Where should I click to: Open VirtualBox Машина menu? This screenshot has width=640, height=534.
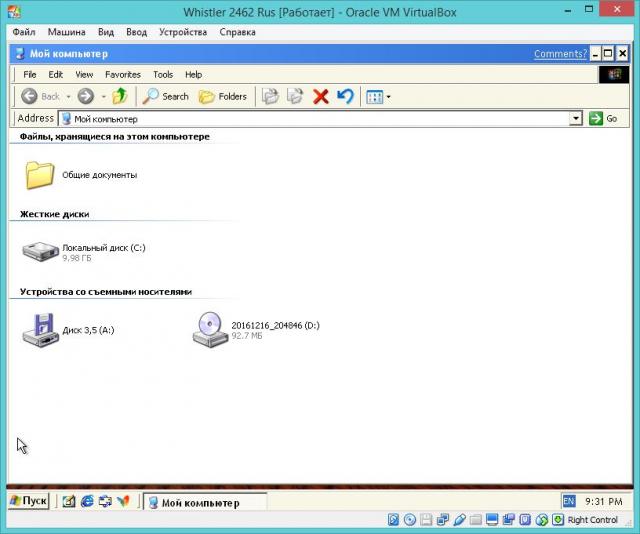[x=67, y=32]
